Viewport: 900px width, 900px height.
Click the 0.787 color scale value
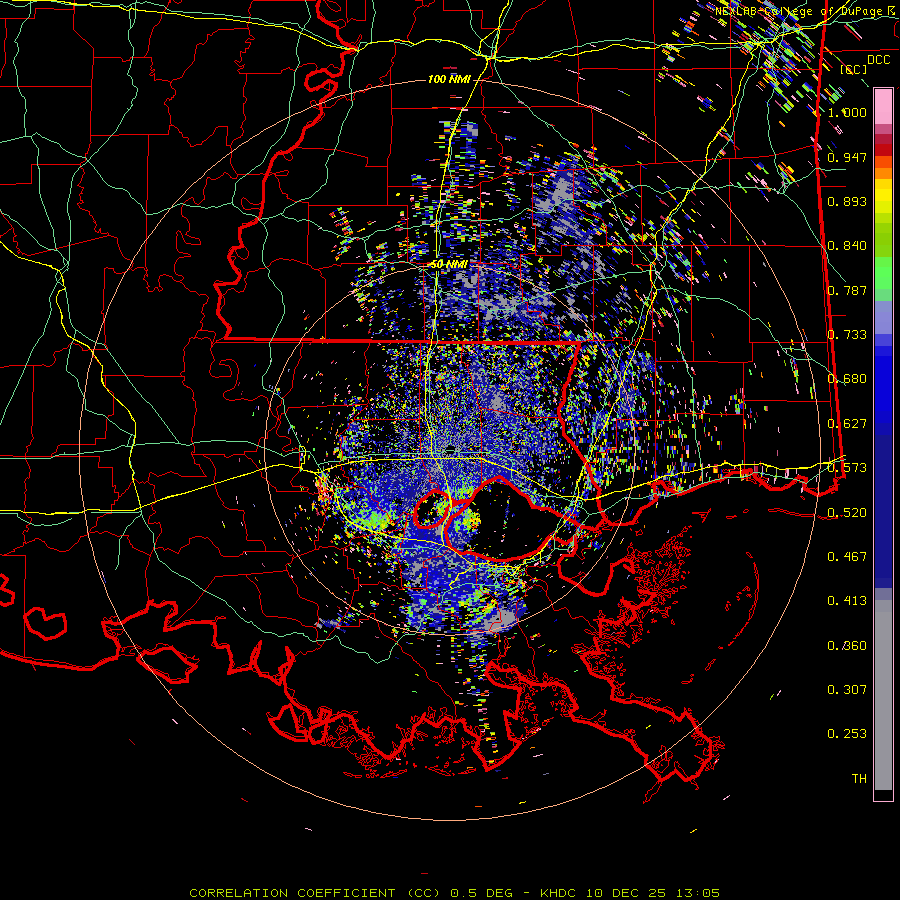847,290
